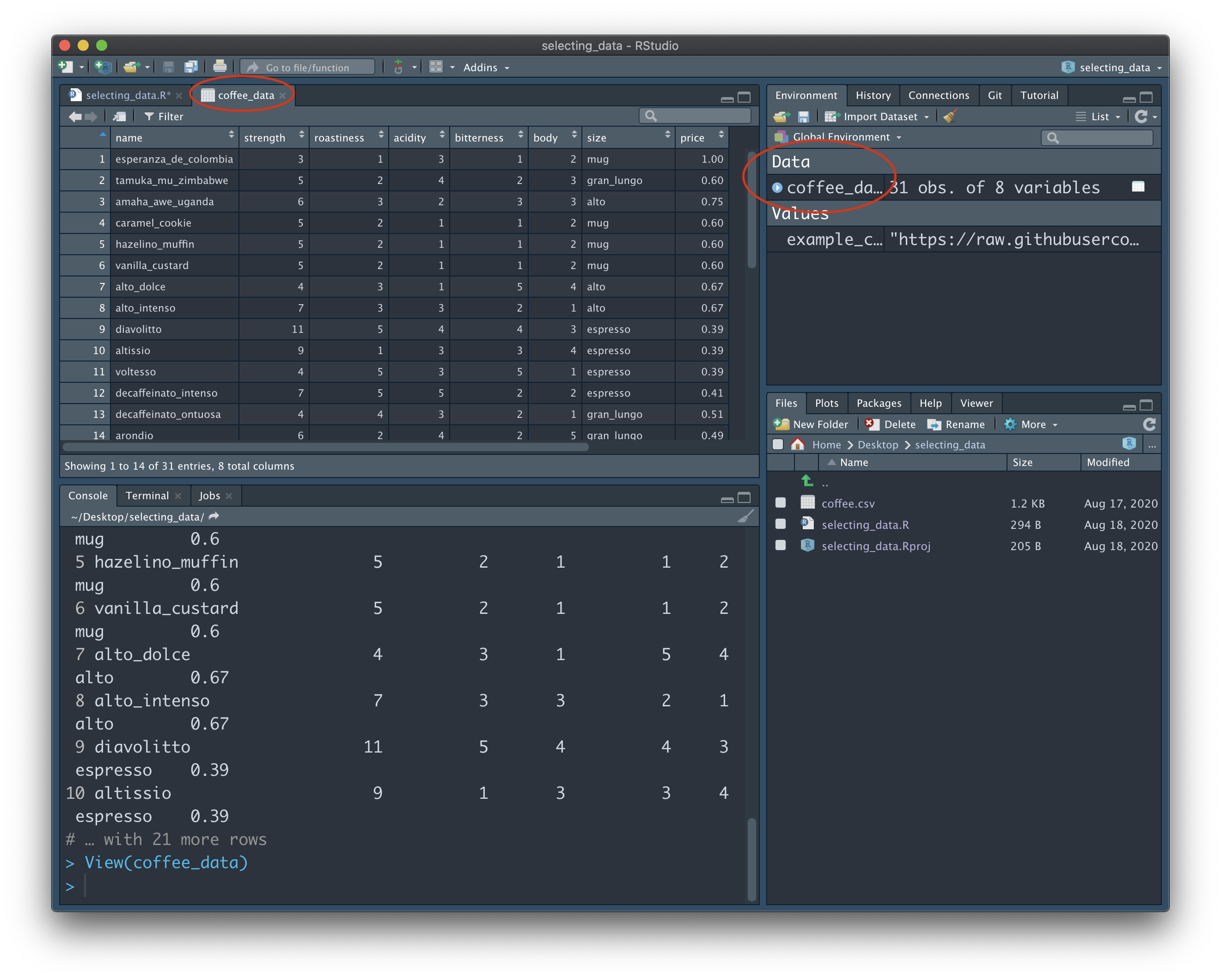This screenshot has width=1221, height=980.
Task: Expand coffee_data with its blue arrow toggle
Action: point(777,188)
